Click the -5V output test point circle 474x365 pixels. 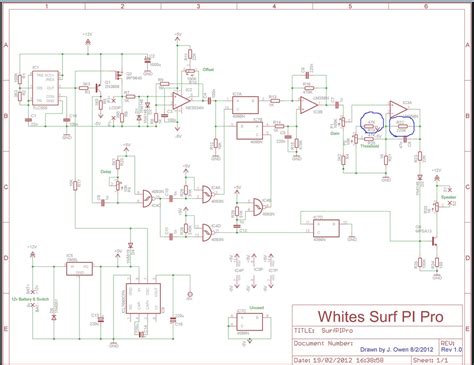pos(190,294)
